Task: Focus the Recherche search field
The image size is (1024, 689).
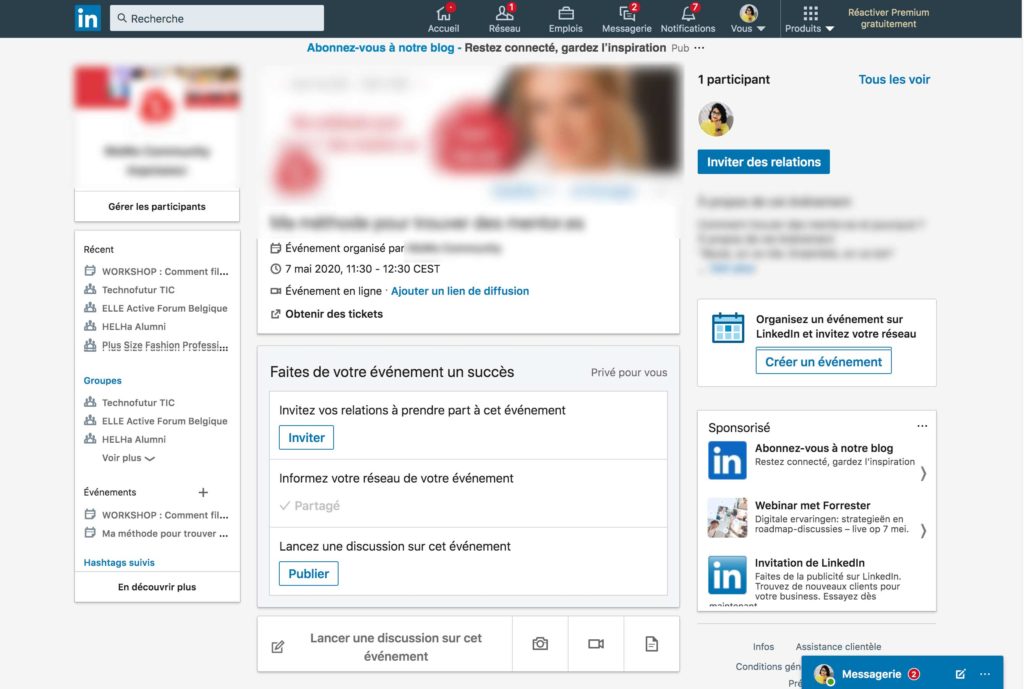Action: [x=217, y=18]
